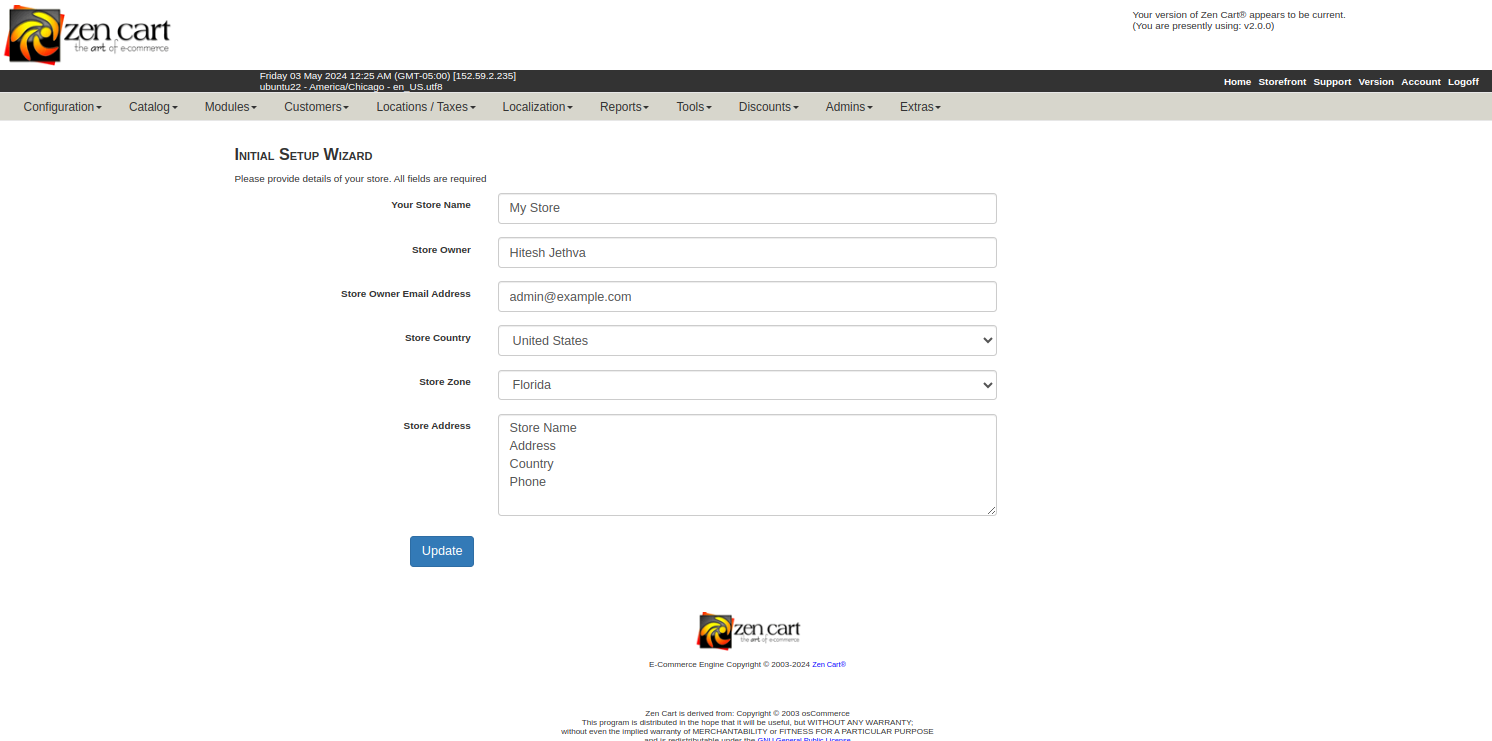Image resolution: width=1492 pixels, height=741 pixels.
Task: Click the Zen Cart logo in header
Action: click(88, 35)
